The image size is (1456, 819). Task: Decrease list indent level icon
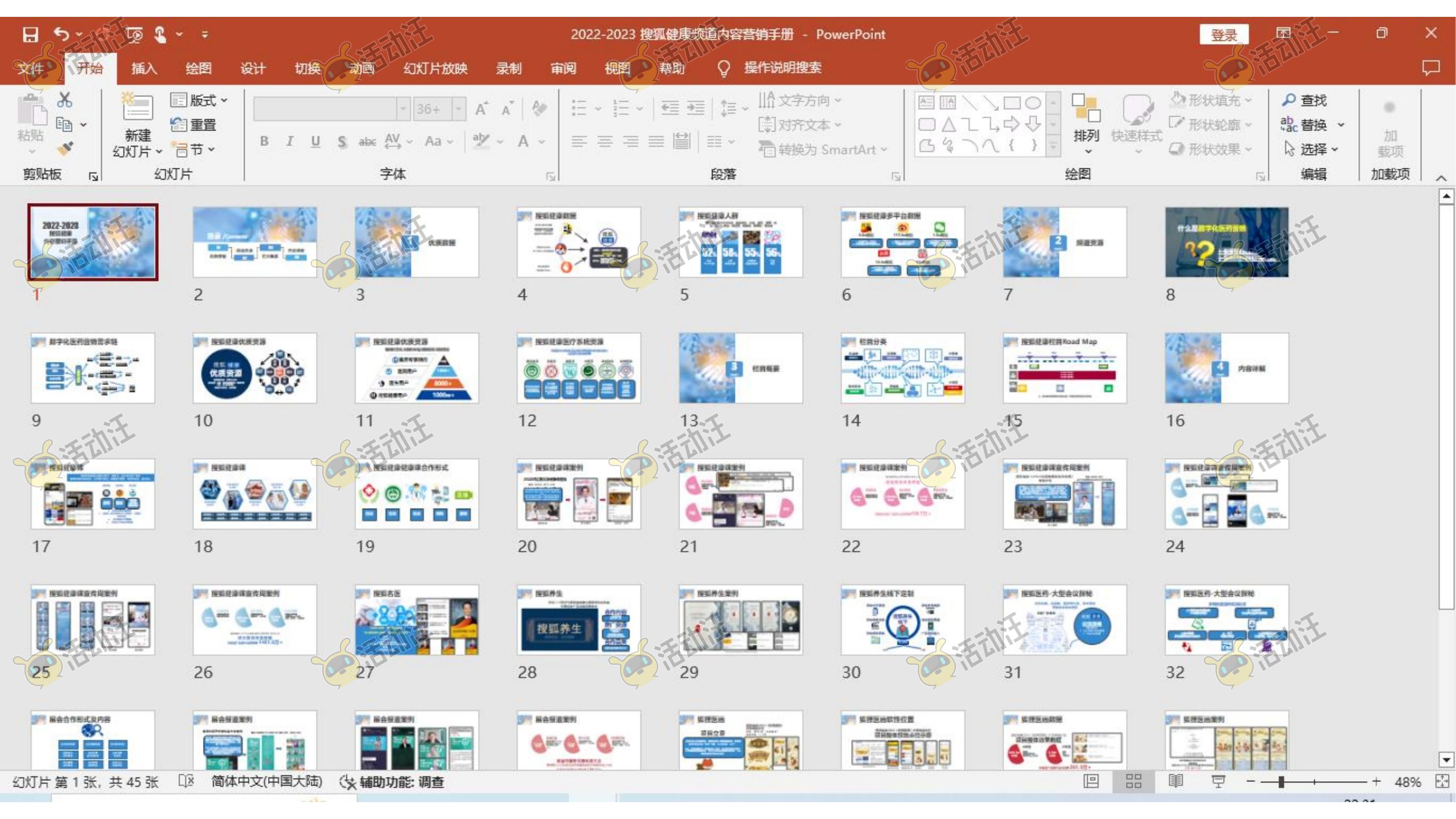(669, 107)
